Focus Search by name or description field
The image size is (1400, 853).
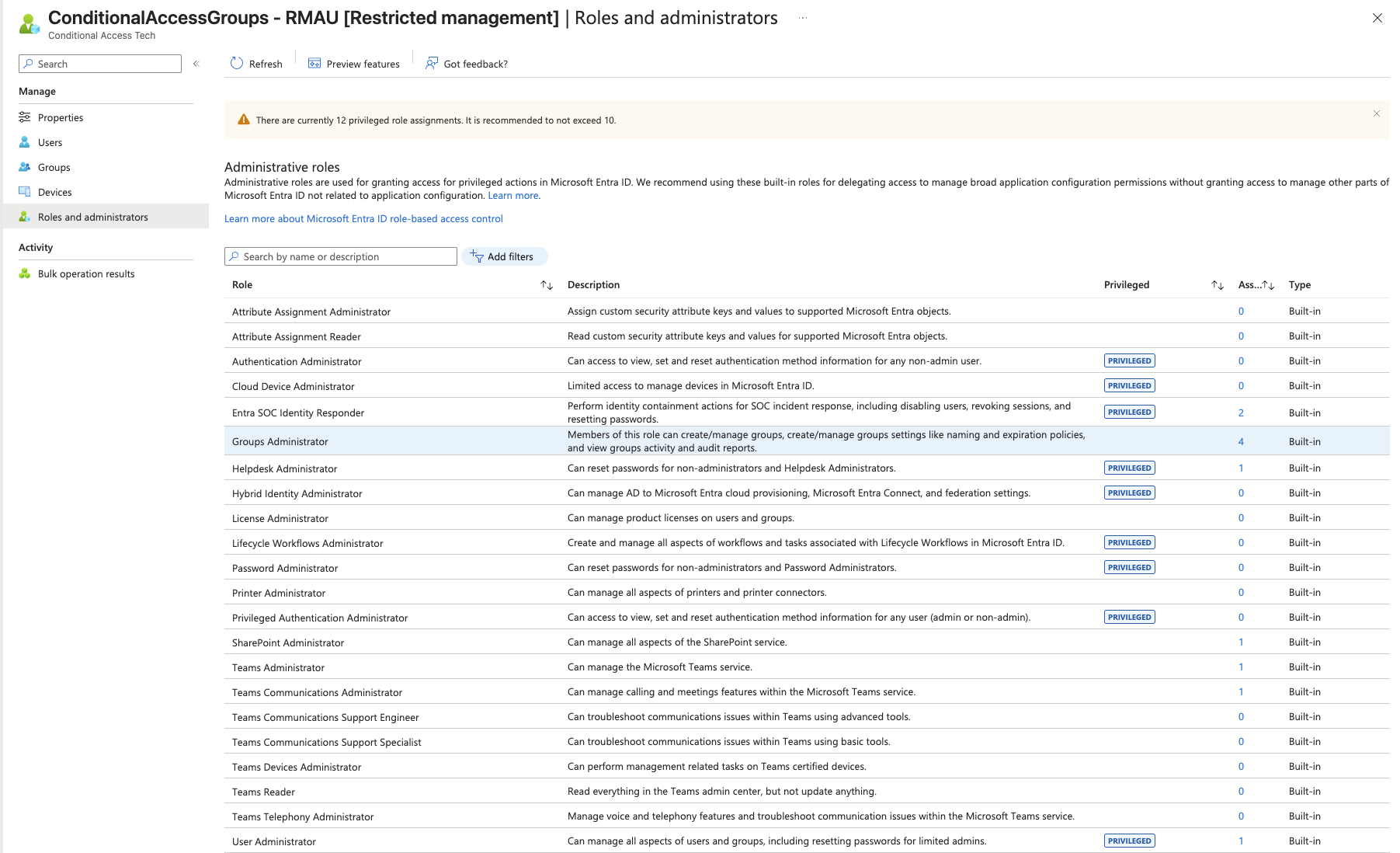341,256
